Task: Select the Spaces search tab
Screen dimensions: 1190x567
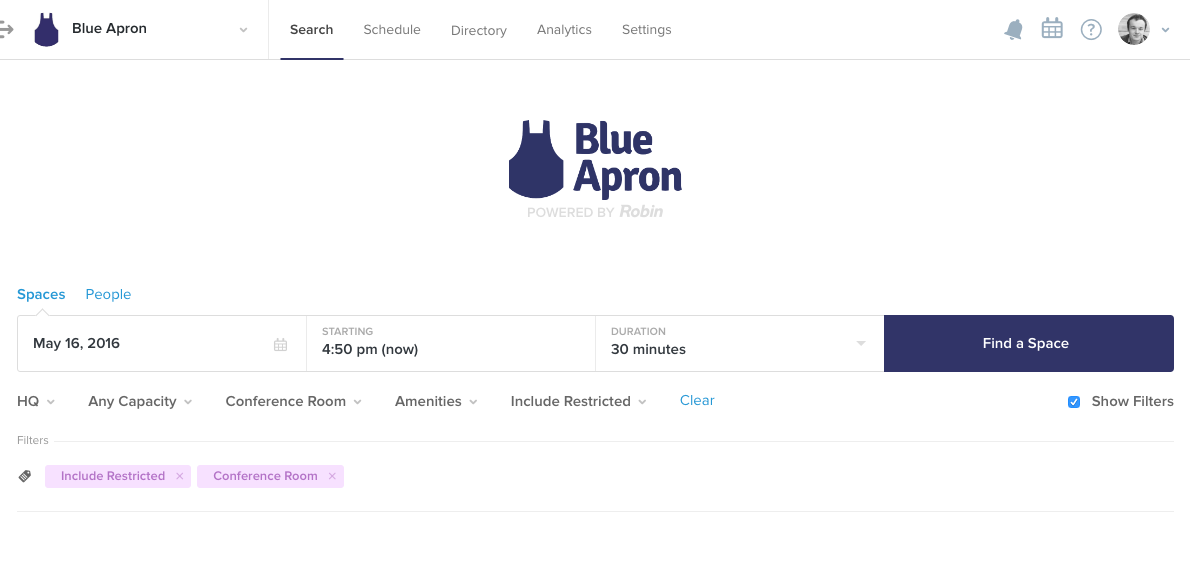Action: [x=41, y=295]
